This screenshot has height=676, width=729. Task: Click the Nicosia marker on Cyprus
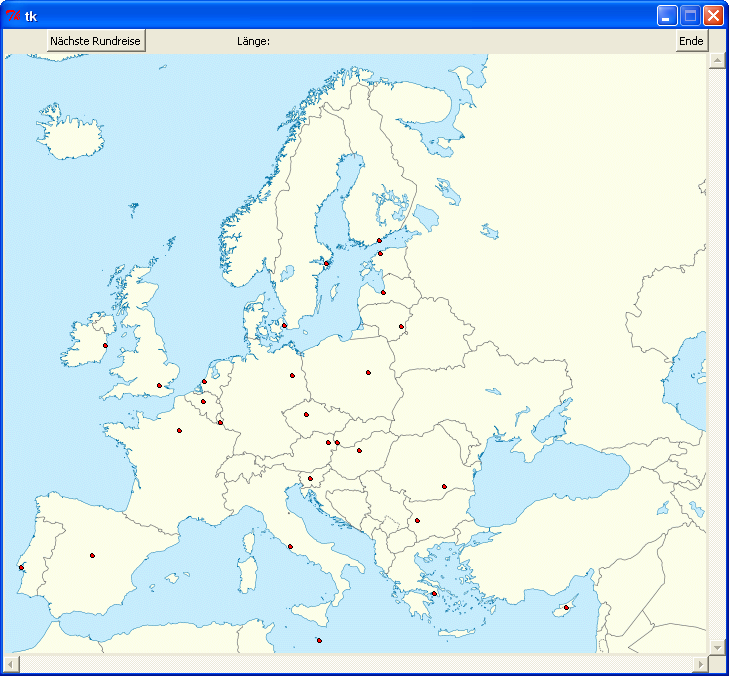[x=566, y=608]
